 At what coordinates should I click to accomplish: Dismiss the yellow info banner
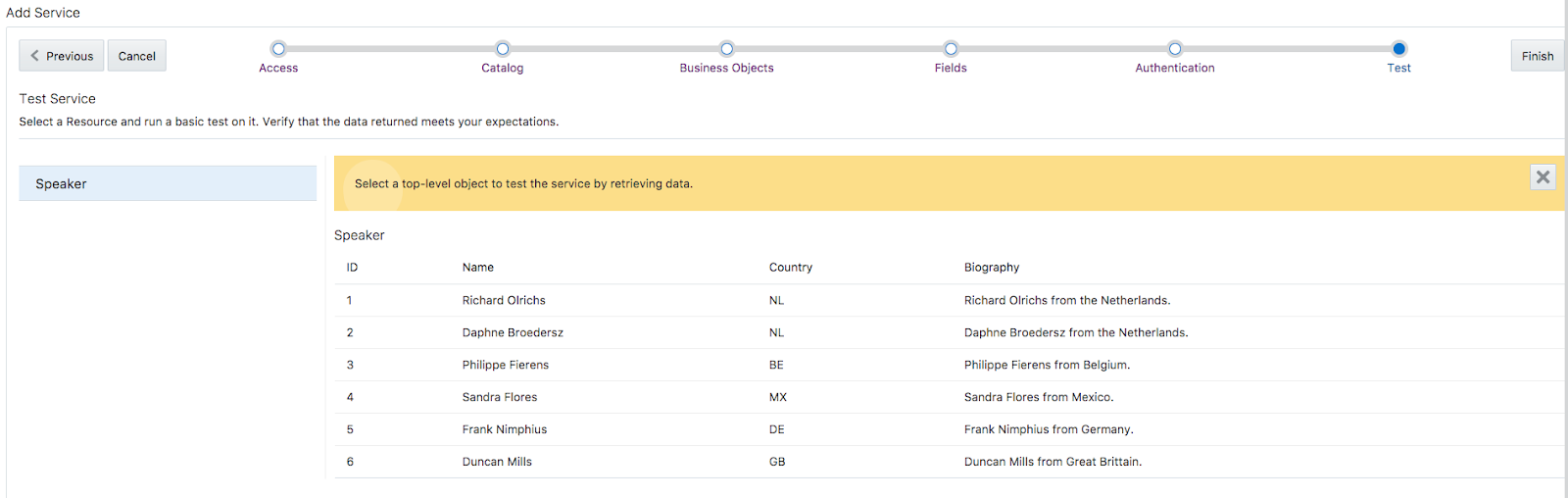[x=1543, y=176]
